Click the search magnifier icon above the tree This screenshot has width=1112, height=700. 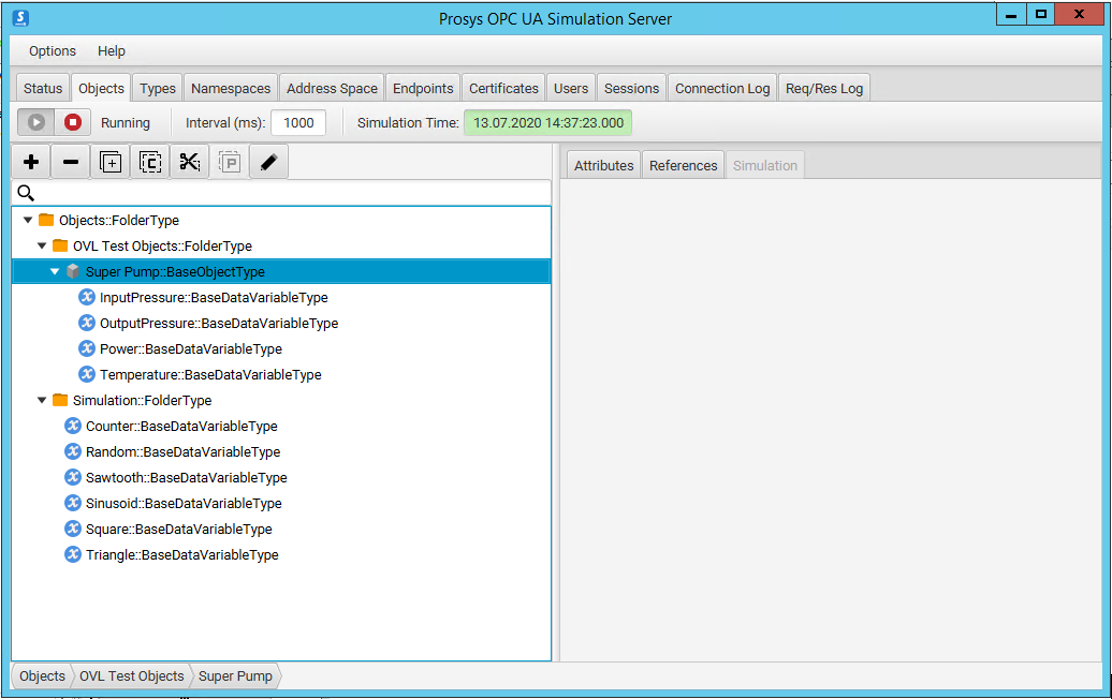[26, 190]
